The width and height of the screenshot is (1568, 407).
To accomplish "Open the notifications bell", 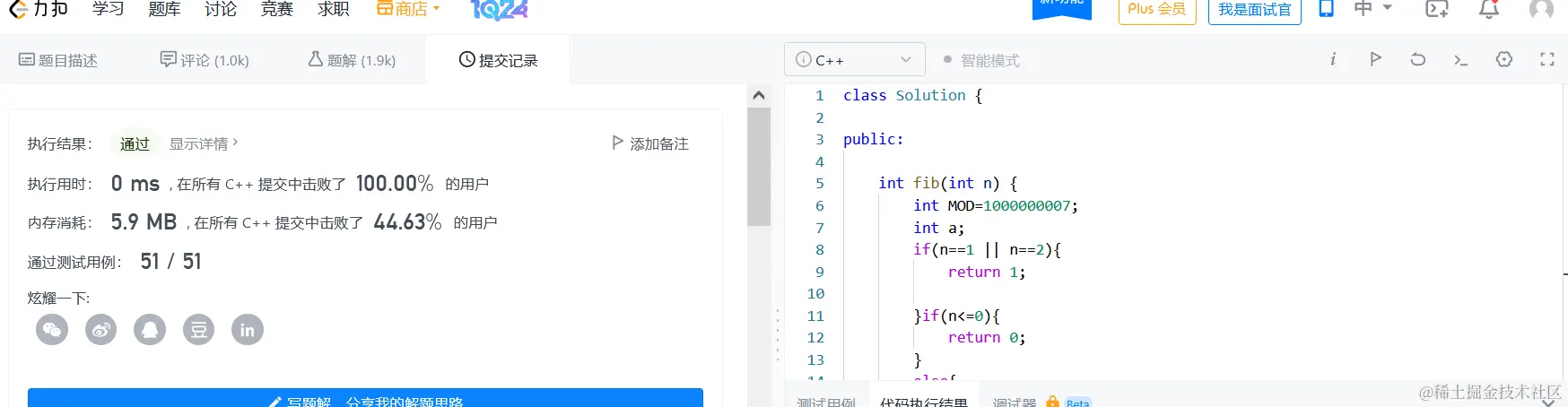I will tap(1489, 9).
